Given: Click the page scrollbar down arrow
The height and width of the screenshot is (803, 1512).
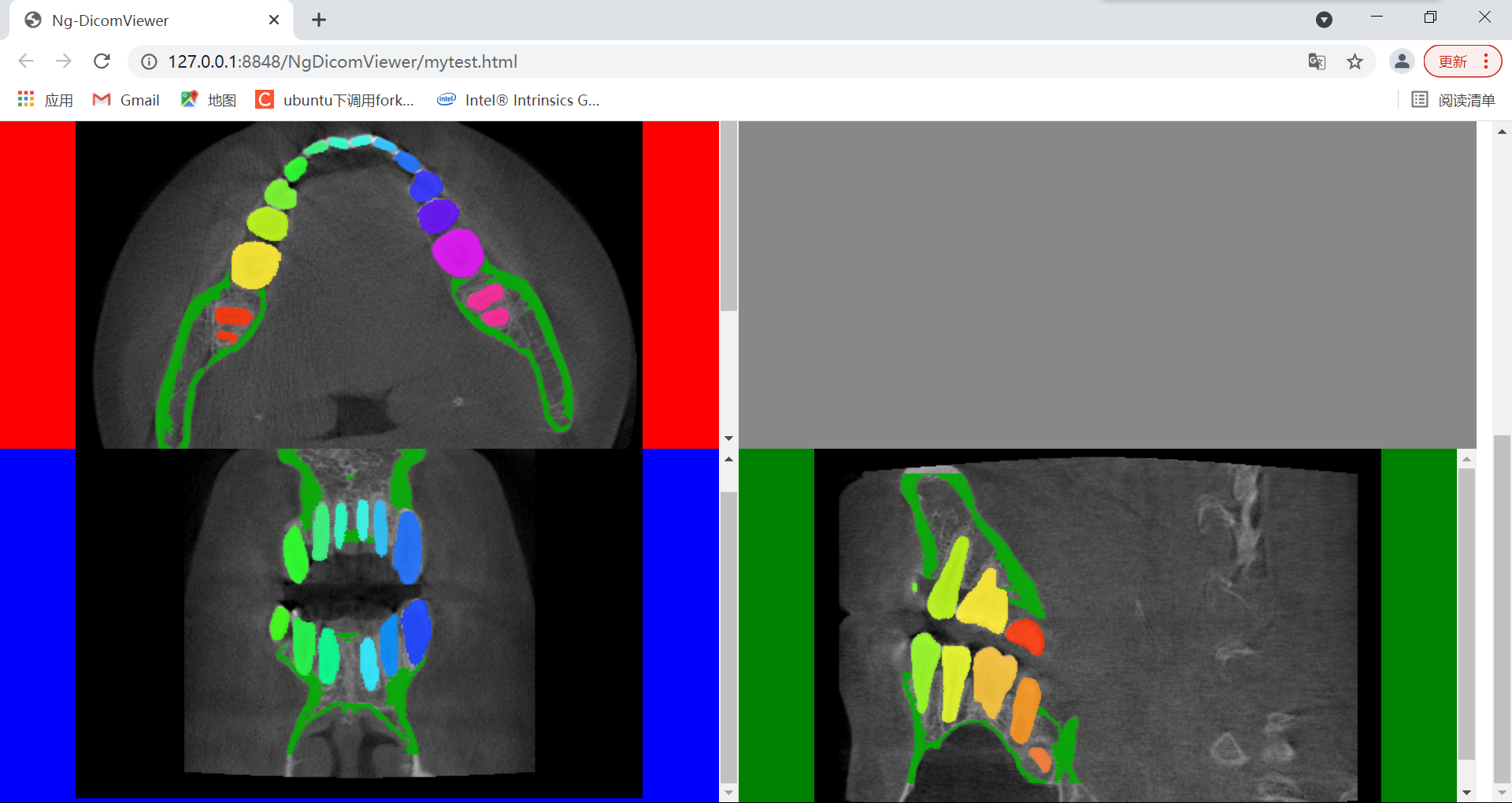Looking at the screenshot, I should pos(1502,793).
